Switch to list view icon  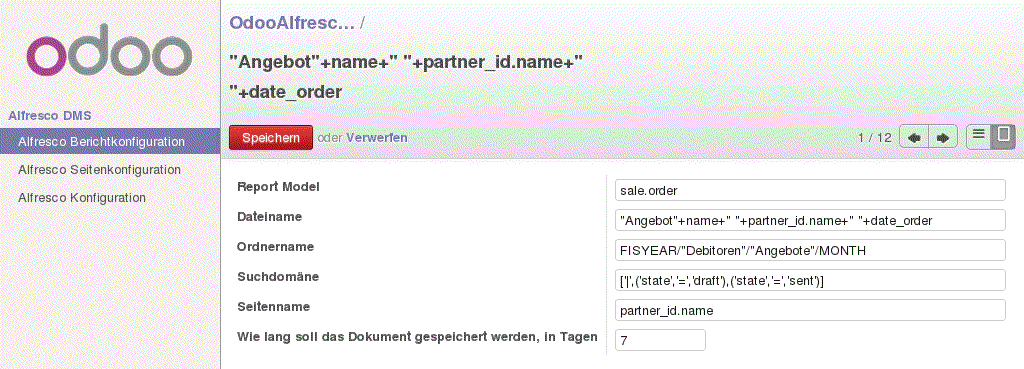(x=978, y=137)
